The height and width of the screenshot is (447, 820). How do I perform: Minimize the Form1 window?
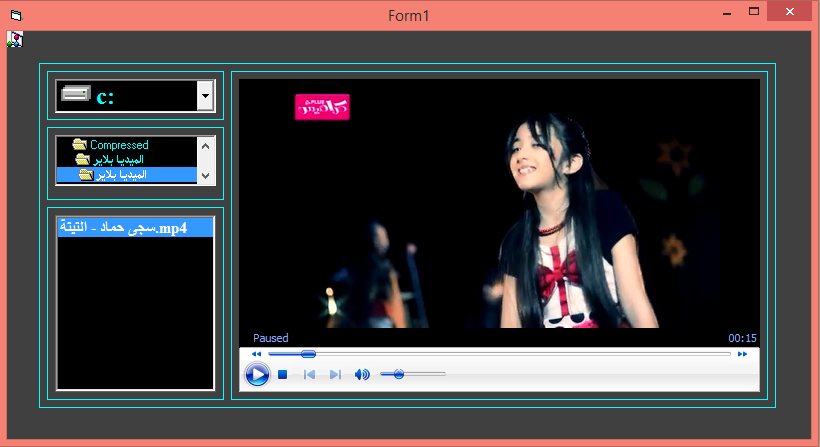727,13
